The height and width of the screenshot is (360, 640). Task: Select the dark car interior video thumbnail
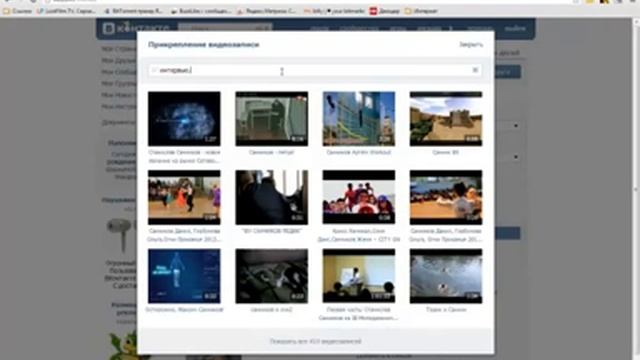pyautogui.click(x=271, y=198)
